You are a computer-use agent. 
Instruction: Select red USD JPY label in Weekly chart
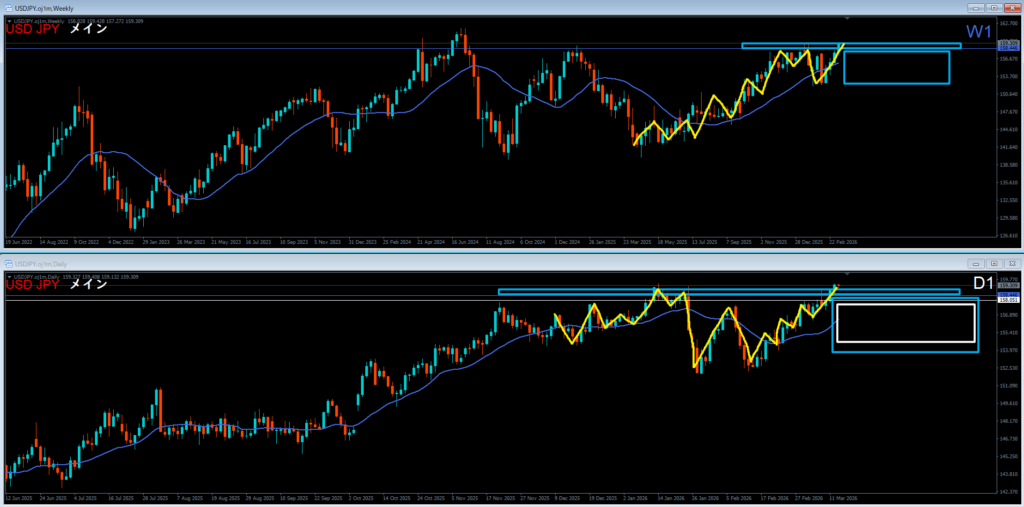coord(33,29)
